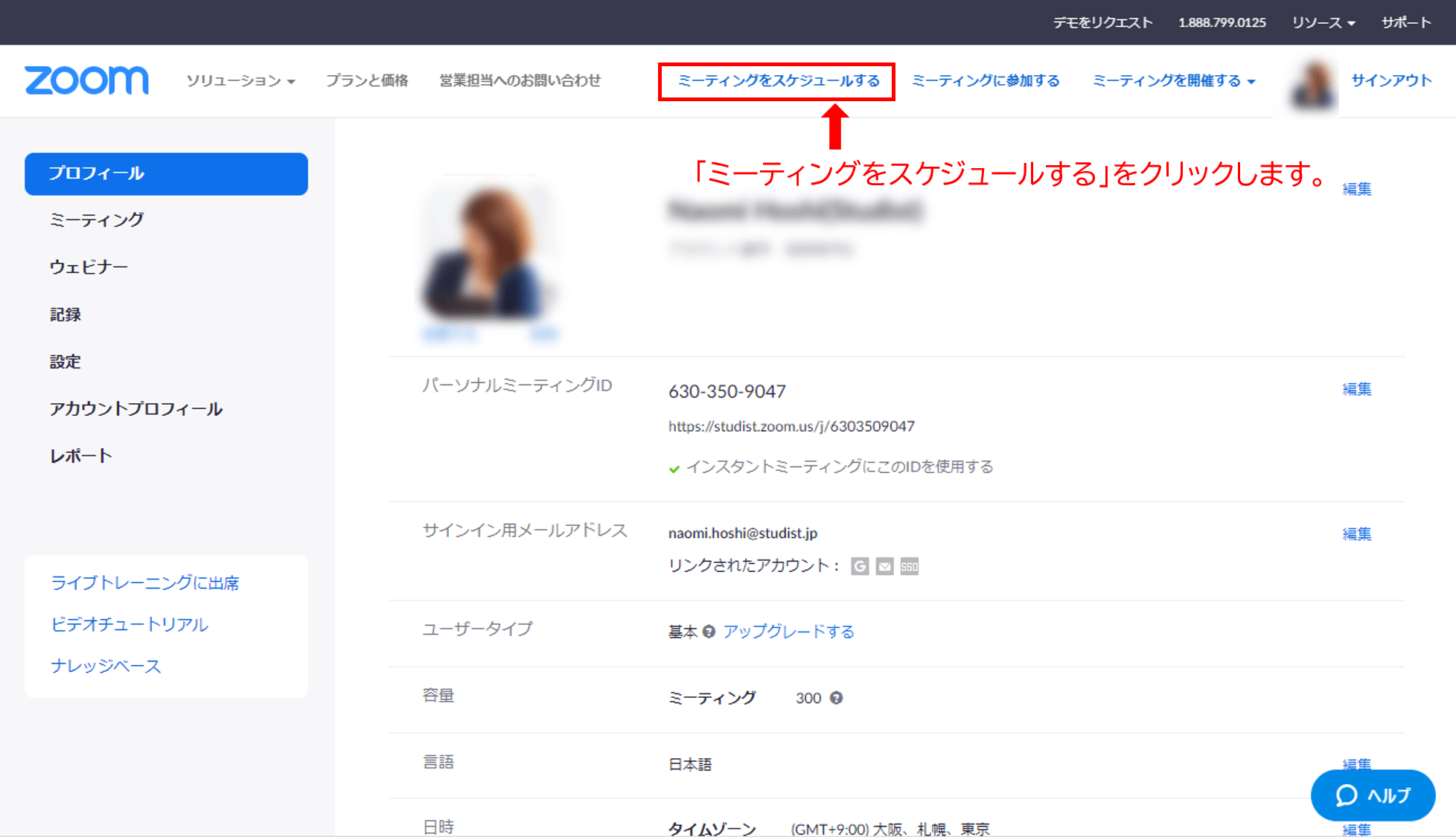The height and width of the screenshot is (837, 1456).
Task: Expand ミーティングを開催する dropdown
Action: click(x=1174, y=80)
